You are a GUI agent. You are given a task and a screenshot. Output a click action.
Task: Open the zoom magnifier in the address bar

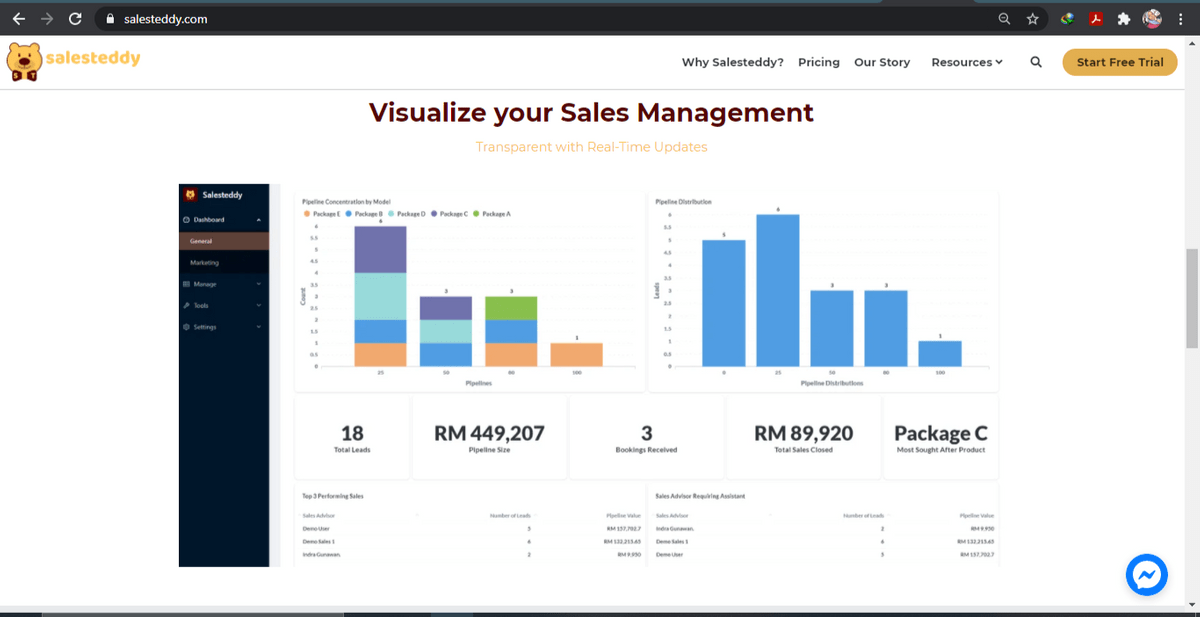[1005, 19]
